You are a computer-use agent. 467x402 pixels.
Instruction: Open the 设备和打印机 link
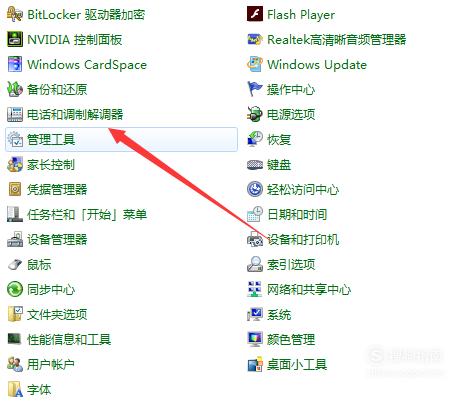coord(303,239)
